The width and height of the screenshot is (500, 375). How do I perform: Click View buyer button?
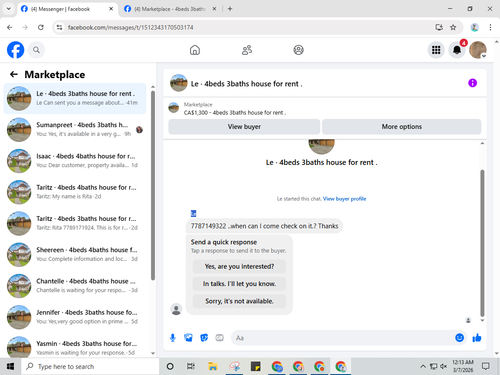point(244,127)
